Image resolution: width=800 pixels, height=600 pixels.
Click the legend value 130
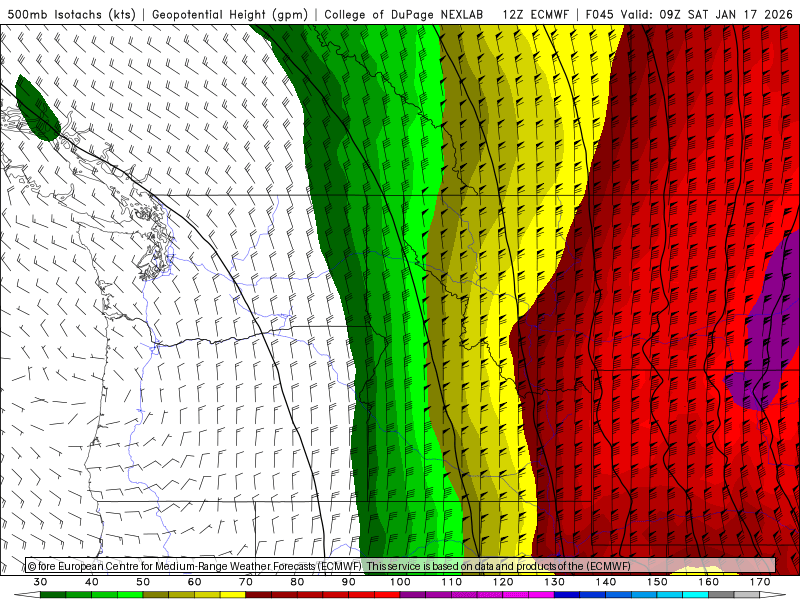(x=555, y=582)
